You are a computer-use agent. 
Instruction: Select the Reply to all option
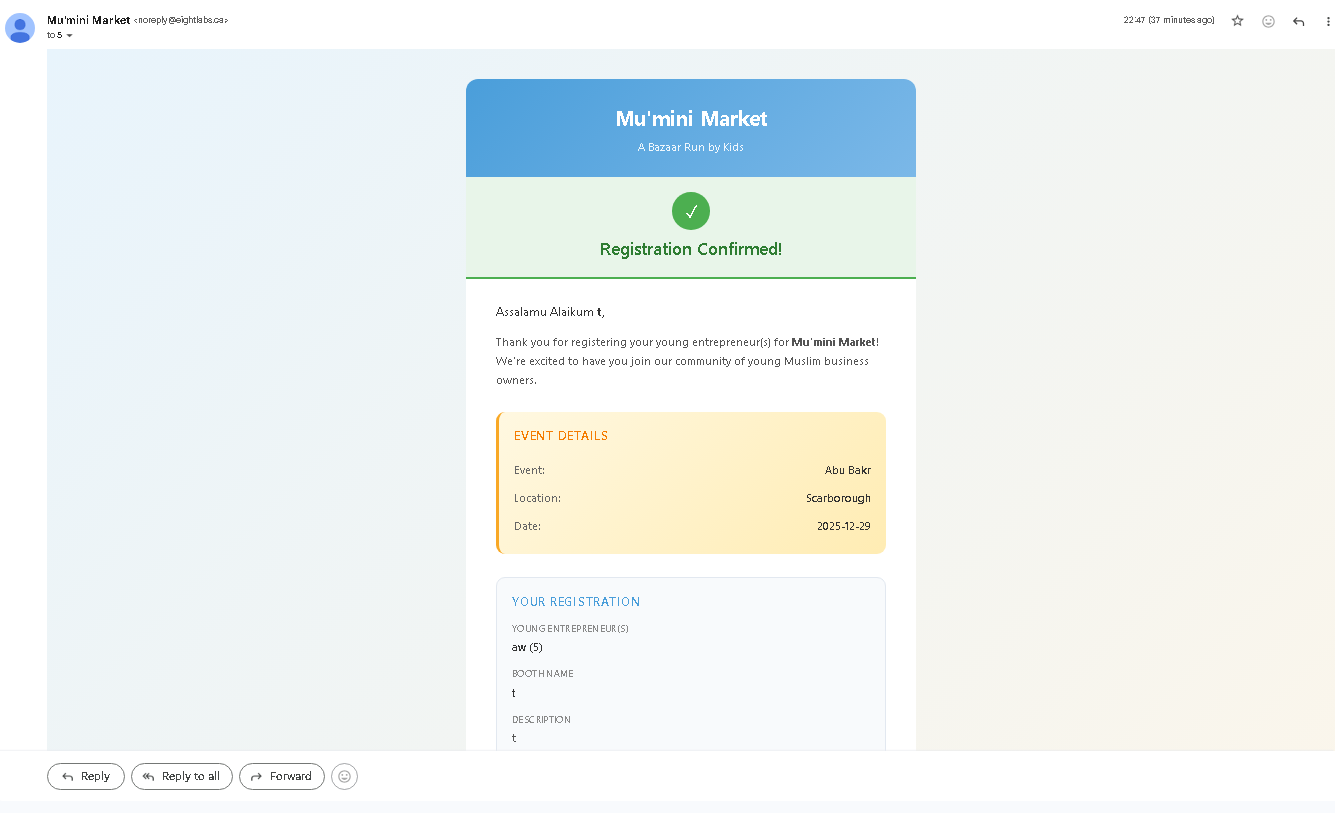181,776
